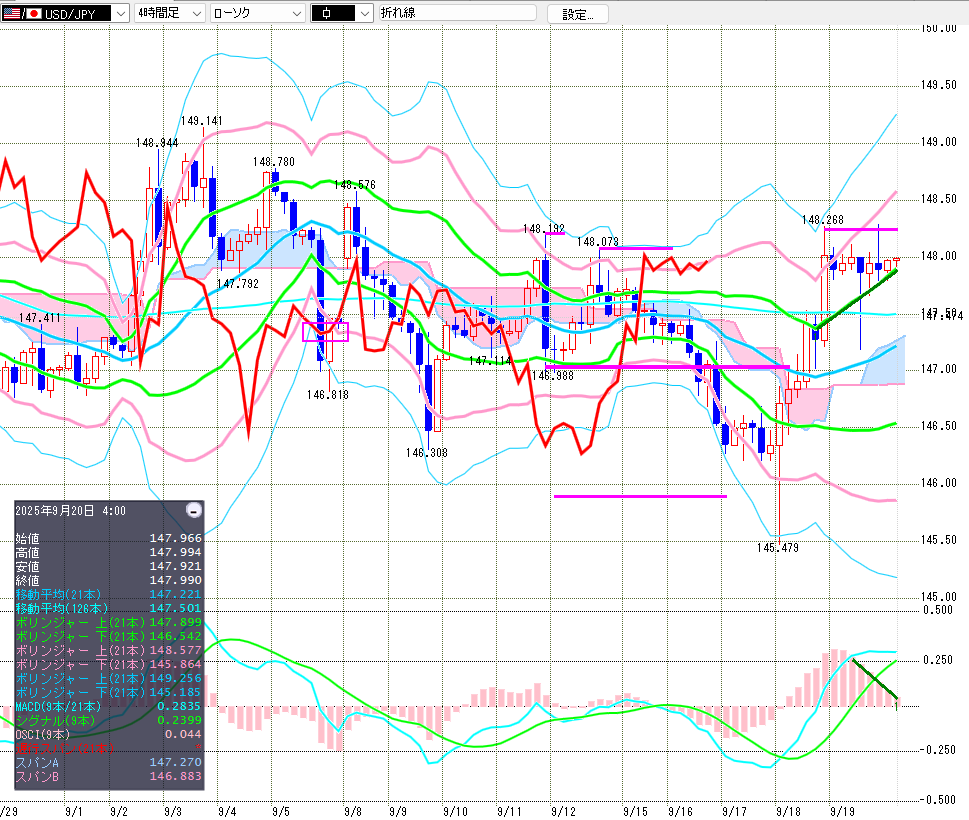
Task: Click the 145.479 low price label
Action: (x=777, y=548)
